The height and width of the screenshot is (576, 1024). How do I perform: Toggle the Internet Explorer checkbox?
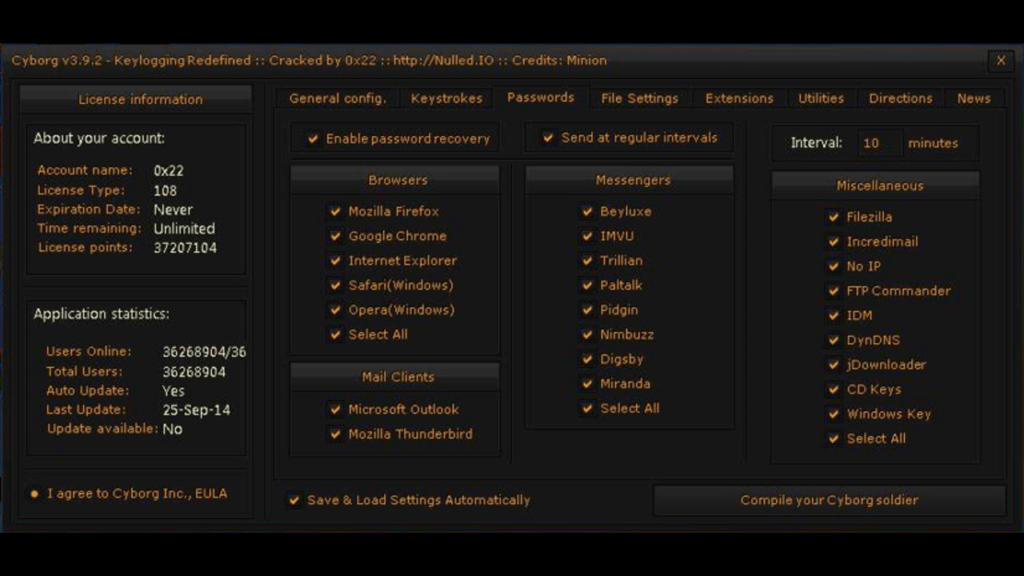coord(336,261)
